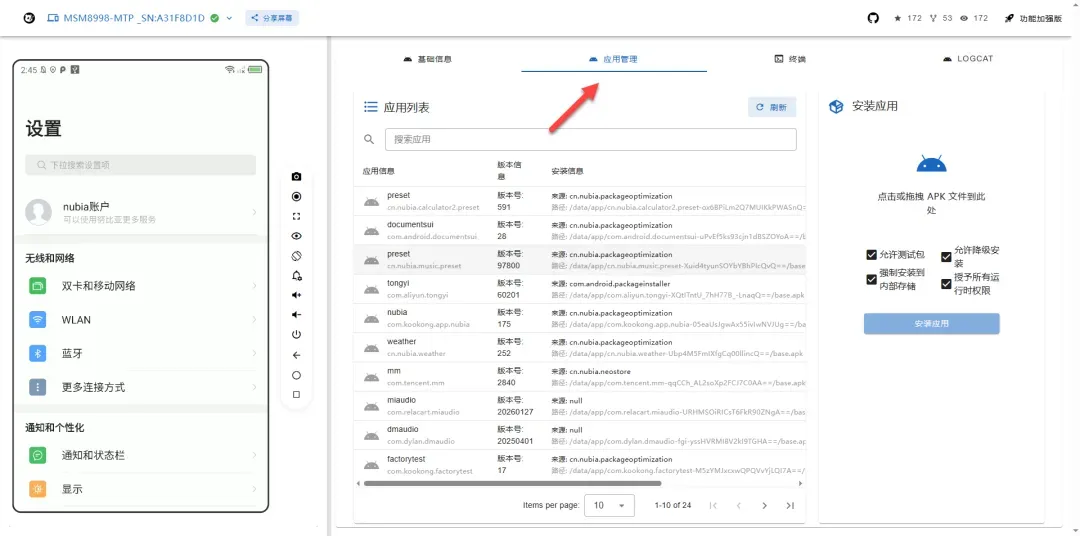Click the Android icon beside tongyi
The width and height of the screenshot is (1080, 536).
tap(371, 289)
